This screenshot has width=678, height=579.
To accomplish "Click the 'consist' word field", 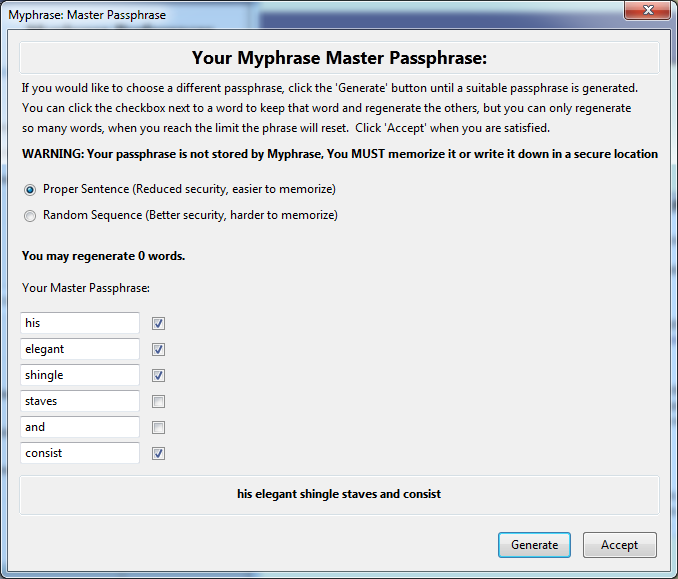I will point(80,453).
